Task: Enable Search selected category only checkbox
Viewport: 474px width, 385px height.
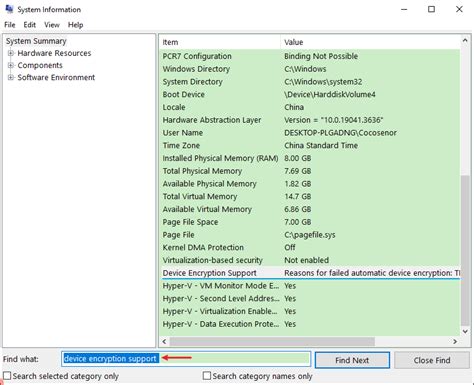Action: pos(7,376)
